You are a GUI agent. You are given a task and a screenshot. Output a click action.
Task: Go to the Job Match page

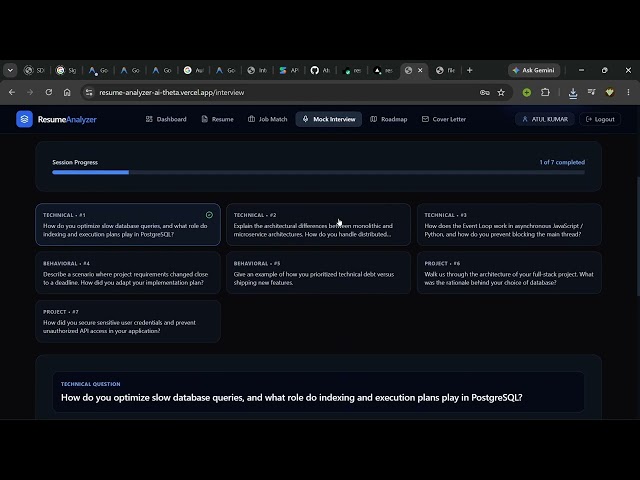click(x=268, y=119)
